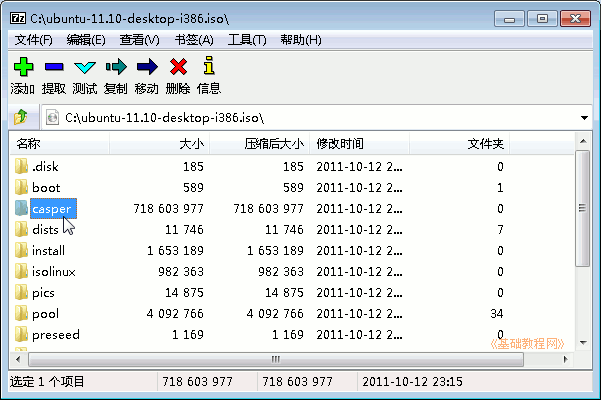The width and height of the screenshot is (601, 400).
Task: Open the 编辑(E) menu
Action: pos(86,40)
